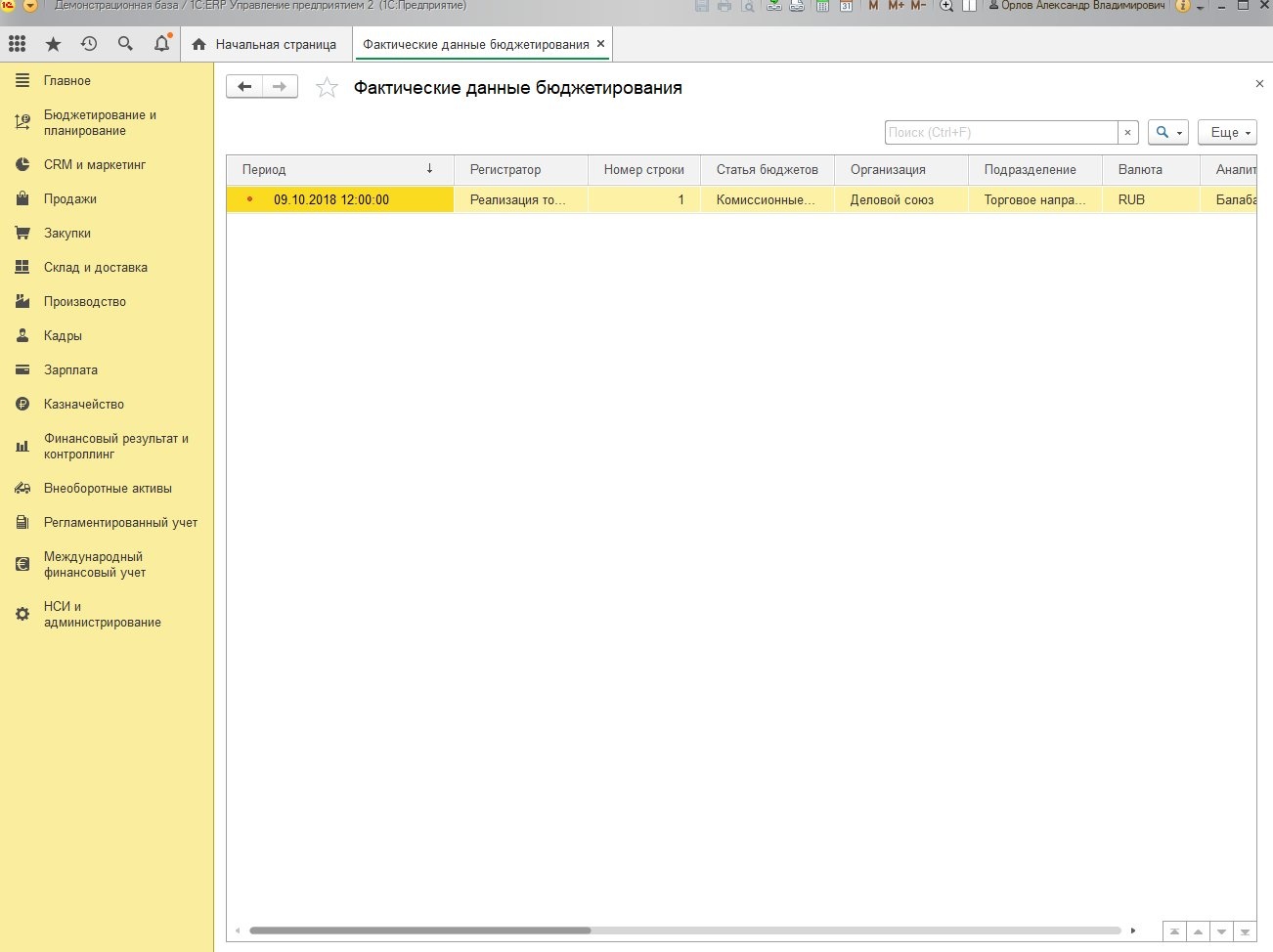Open CRM и маркетинг section
1273x952 pixels.
107,165
